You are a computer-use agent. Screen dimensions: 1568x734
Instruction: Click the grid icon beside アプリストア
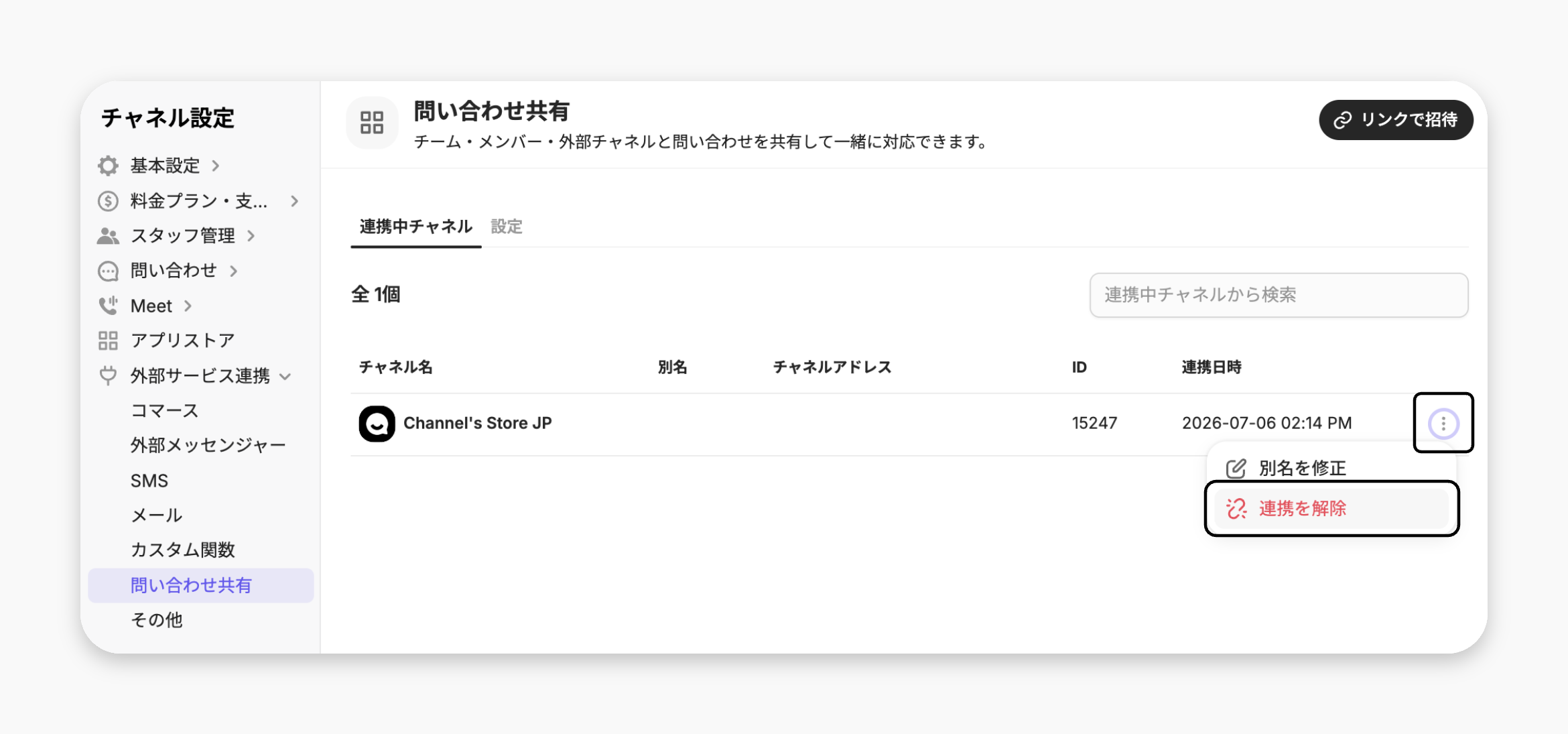tap(108, 341)
